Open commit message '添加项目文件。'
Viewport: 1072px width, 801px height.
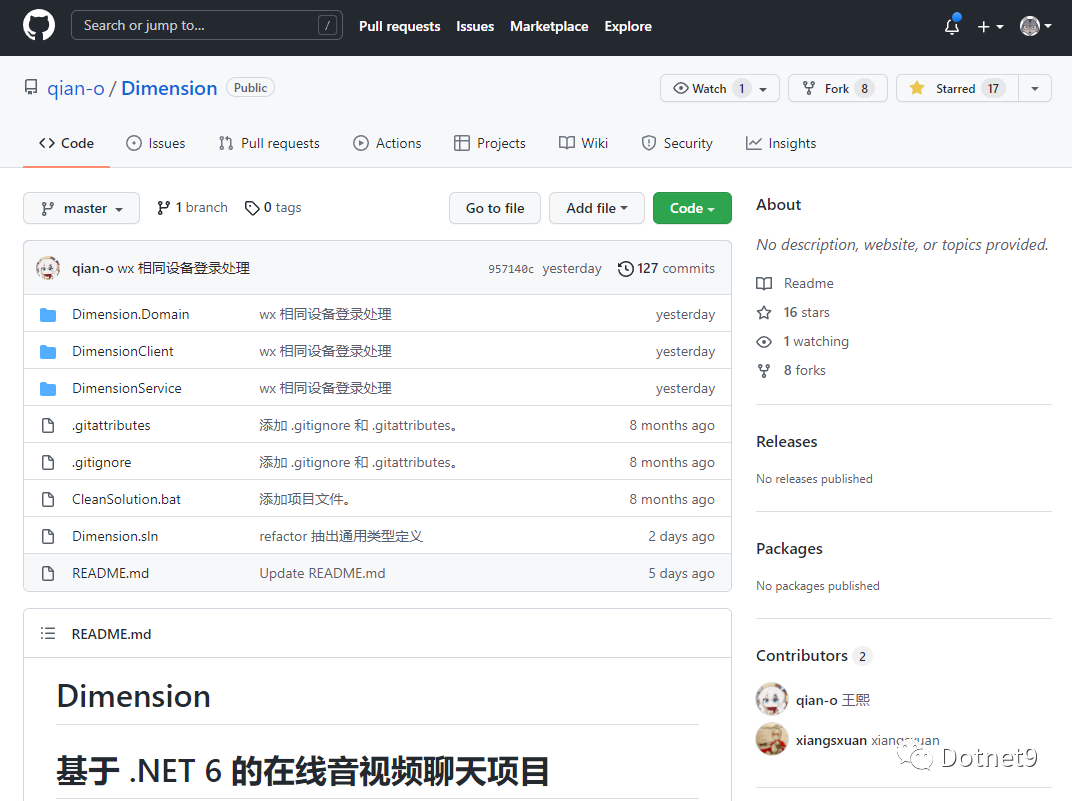305,500
